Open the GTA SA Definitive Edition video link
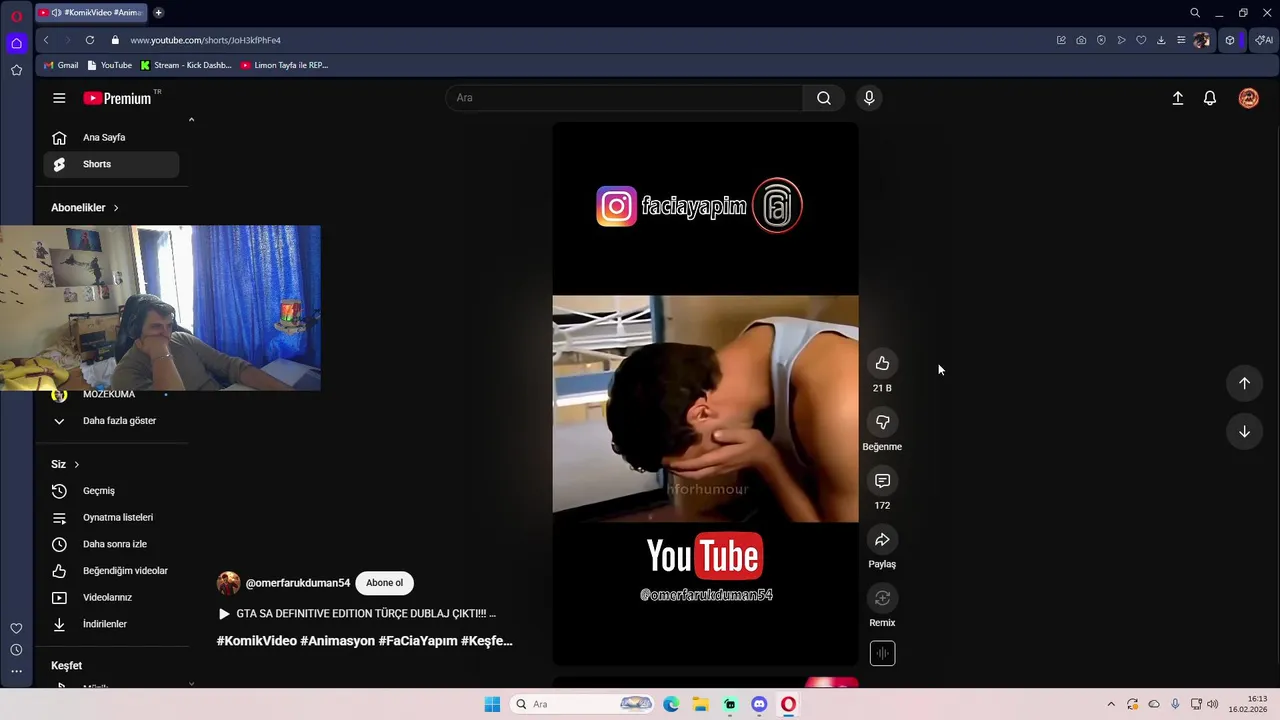Image resolution: width=1280 pixels, height=720 pixels. pos(356,614)
